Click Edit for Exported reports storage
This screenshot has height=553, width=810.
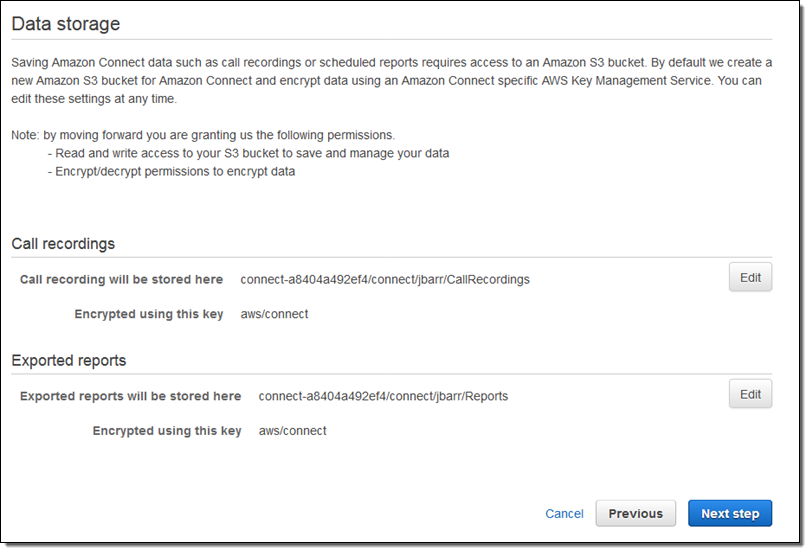[750, 394]
